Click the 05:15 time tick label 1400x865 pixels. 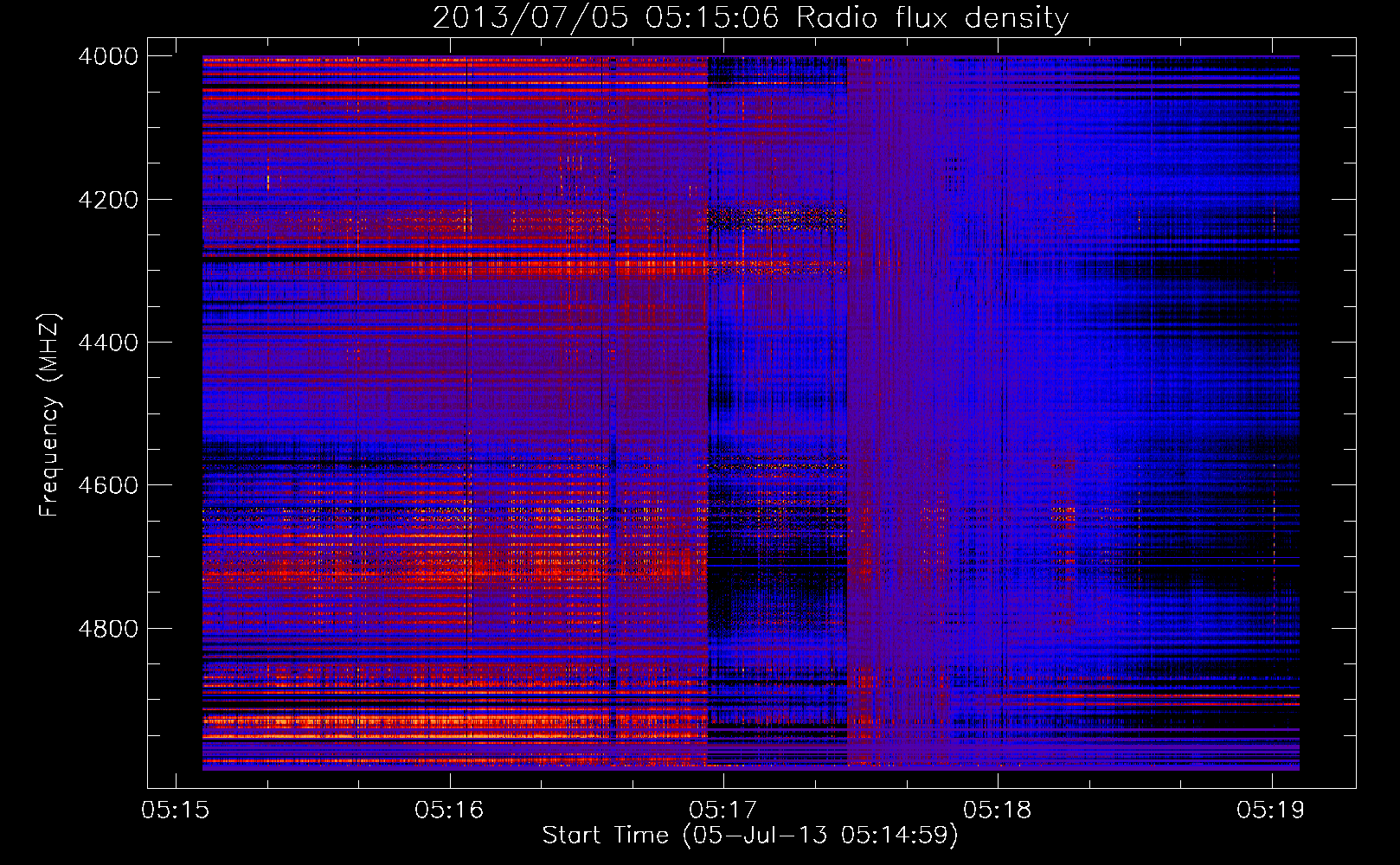176,810
